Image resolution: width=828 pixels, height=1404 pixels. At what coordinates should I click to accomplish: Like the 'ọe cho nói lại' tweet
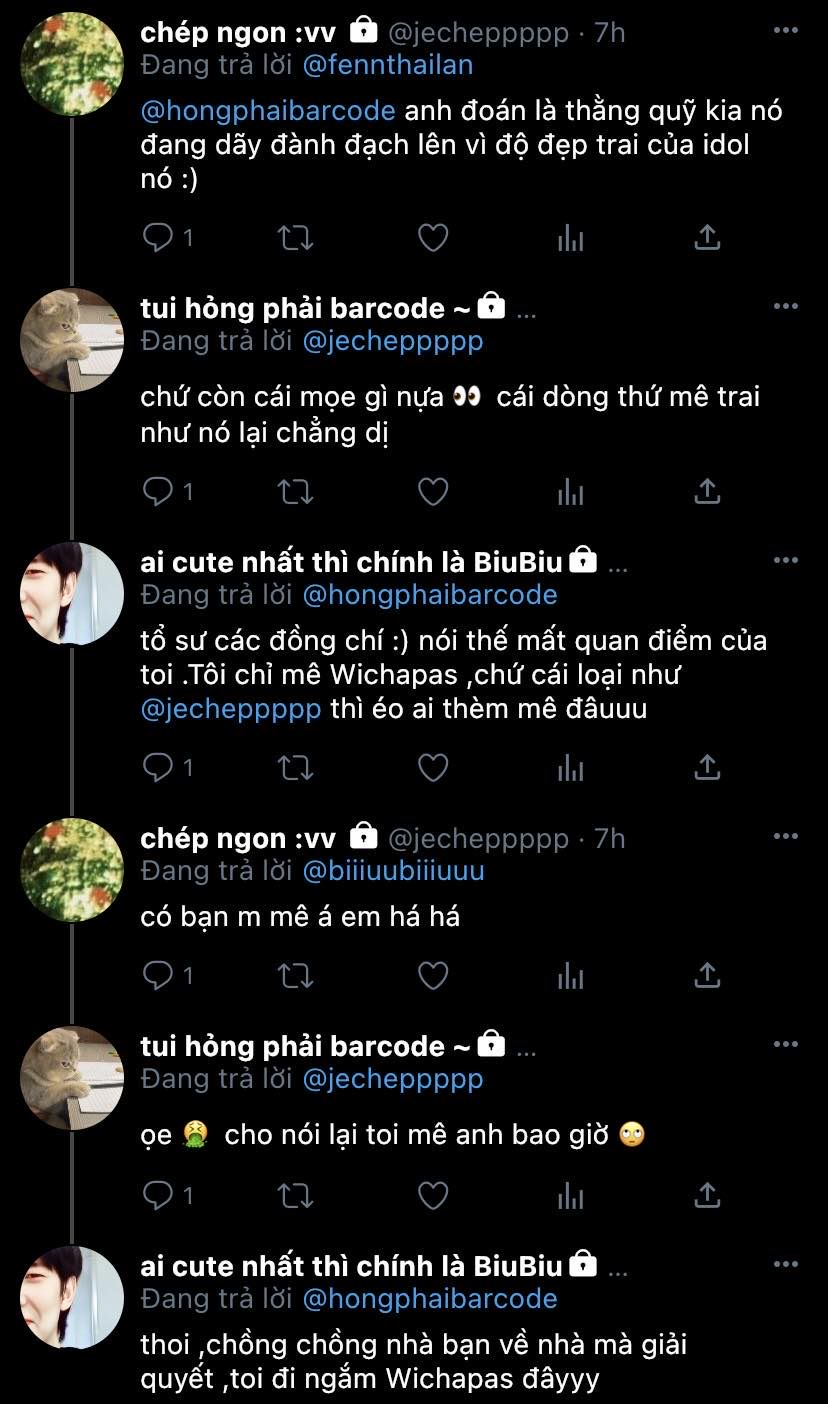pos(432,1194)
